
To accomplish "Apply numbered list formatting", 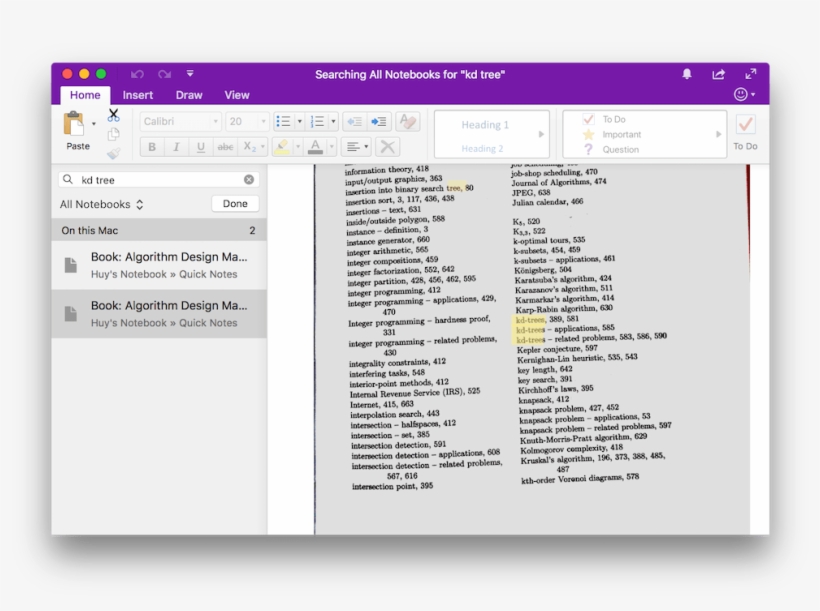I will pyautogui.click(x=318, y=120).
